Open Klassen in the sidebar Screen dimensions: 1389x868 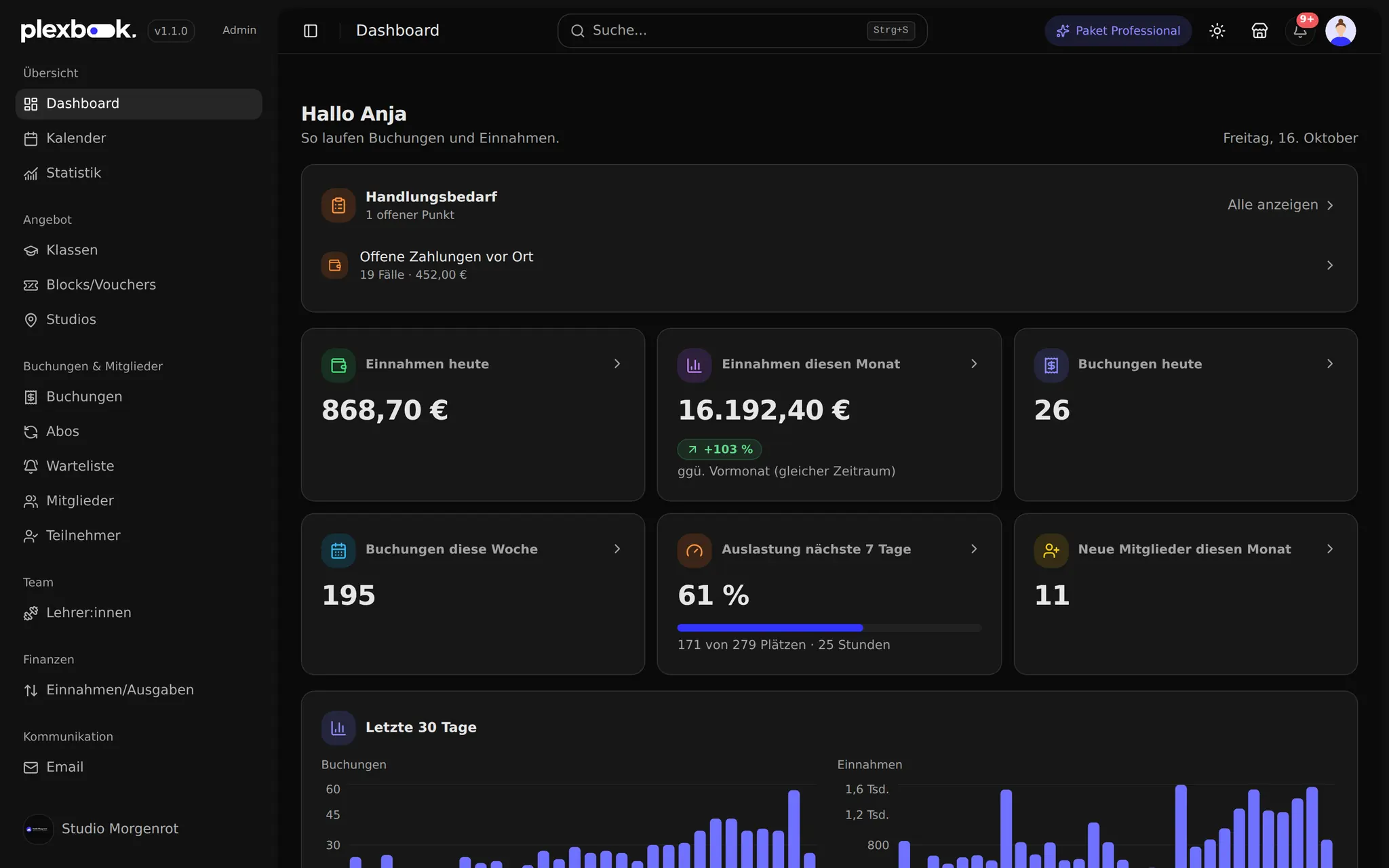[x=138, y=250]
